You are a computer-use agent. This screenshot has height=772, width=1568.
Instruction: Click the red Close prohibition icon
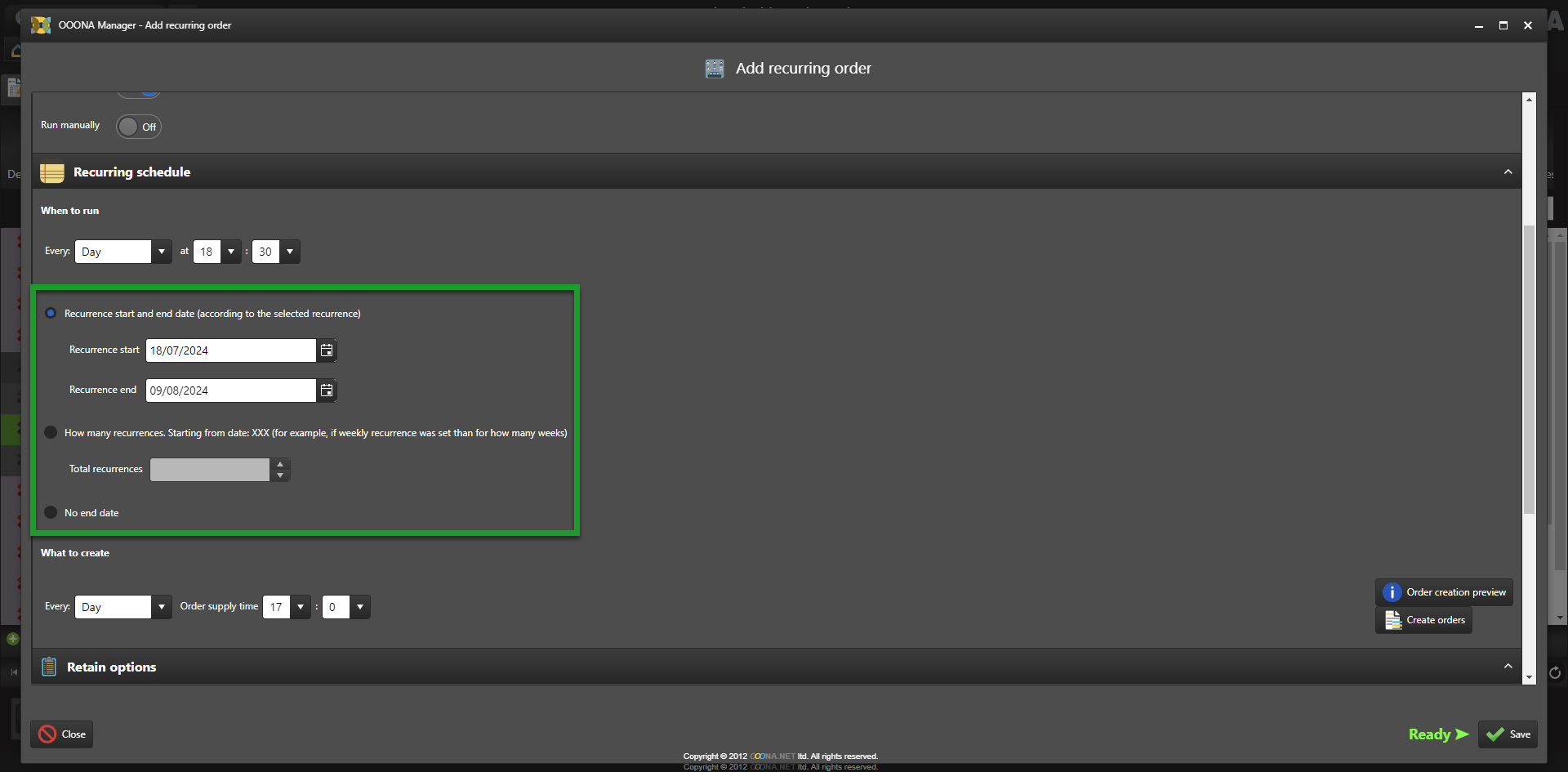tap(47, 734)
